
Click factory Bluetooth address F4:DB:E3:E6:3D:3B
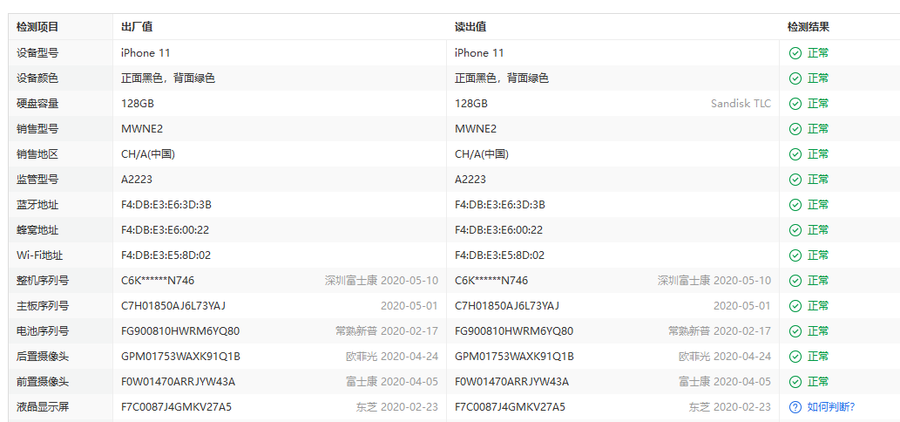(166, 205)
